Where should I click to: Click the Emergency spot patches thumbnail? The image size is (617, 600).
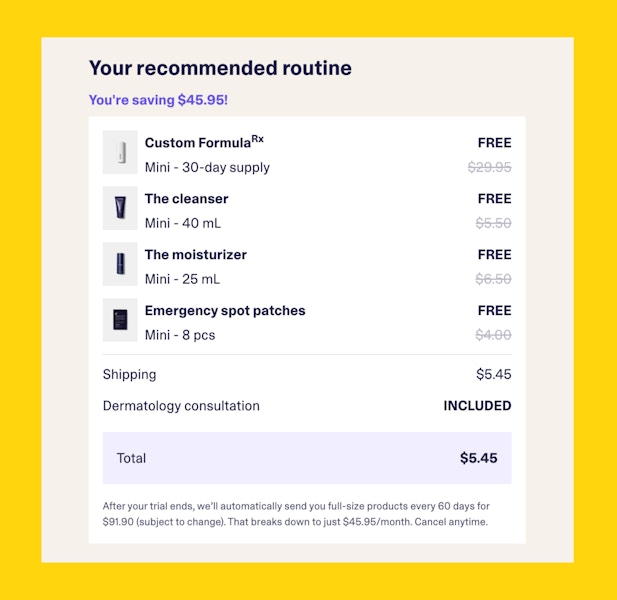click(x=120, y=320)
